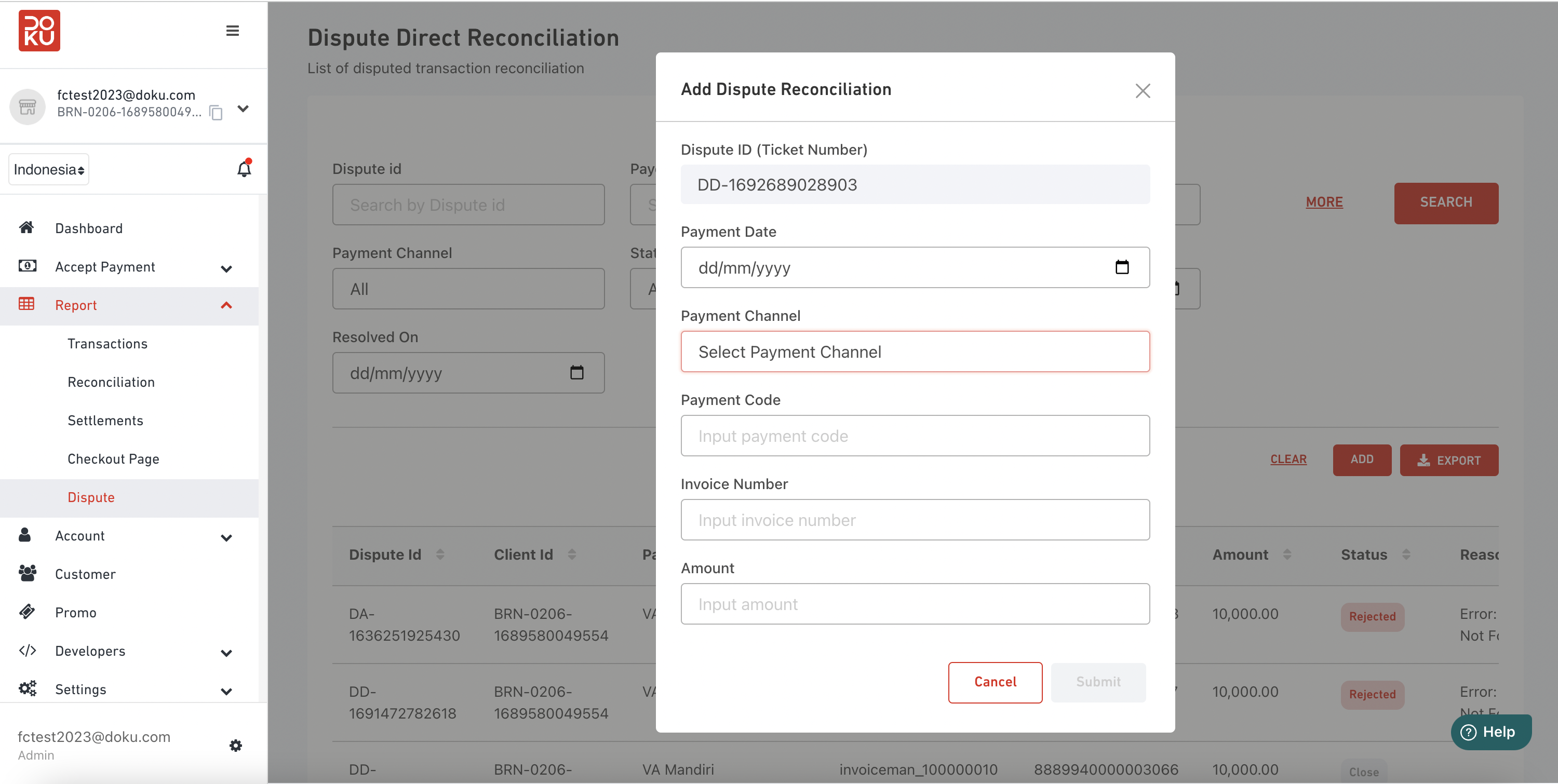Click the EXPORT download button
This screenshot has width=1558, height=784.
click(x=1450, y=460)
